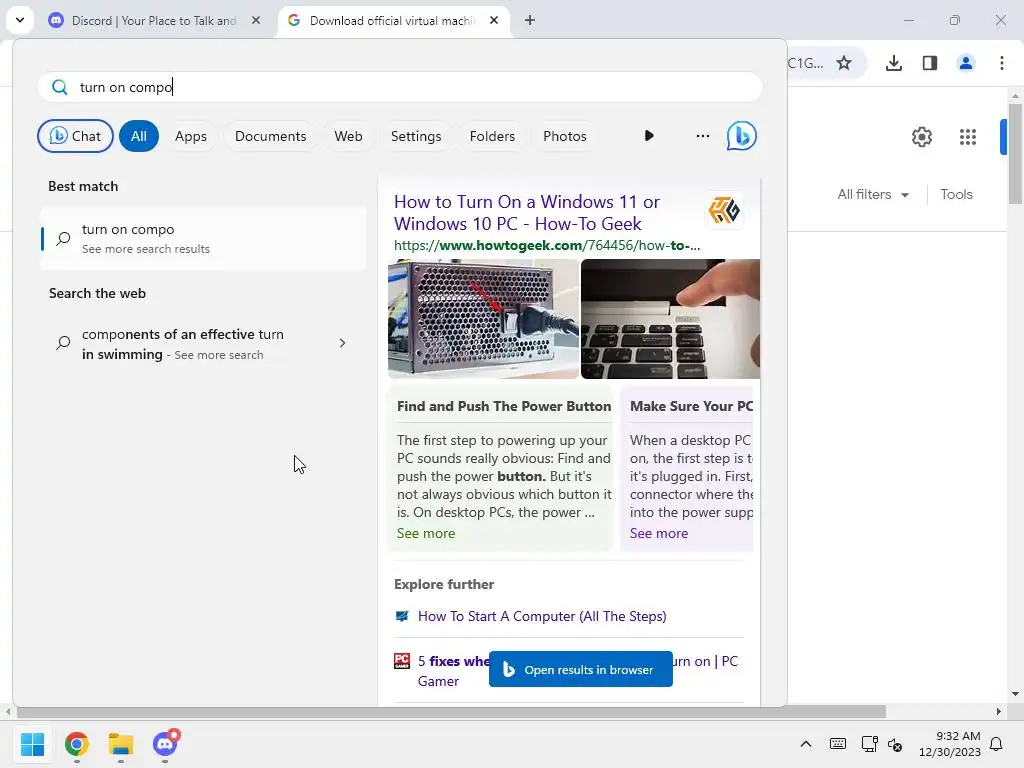Click the search magnifier icon in search box
This screenshot has width=1024, height=768.
coord(59,87)
